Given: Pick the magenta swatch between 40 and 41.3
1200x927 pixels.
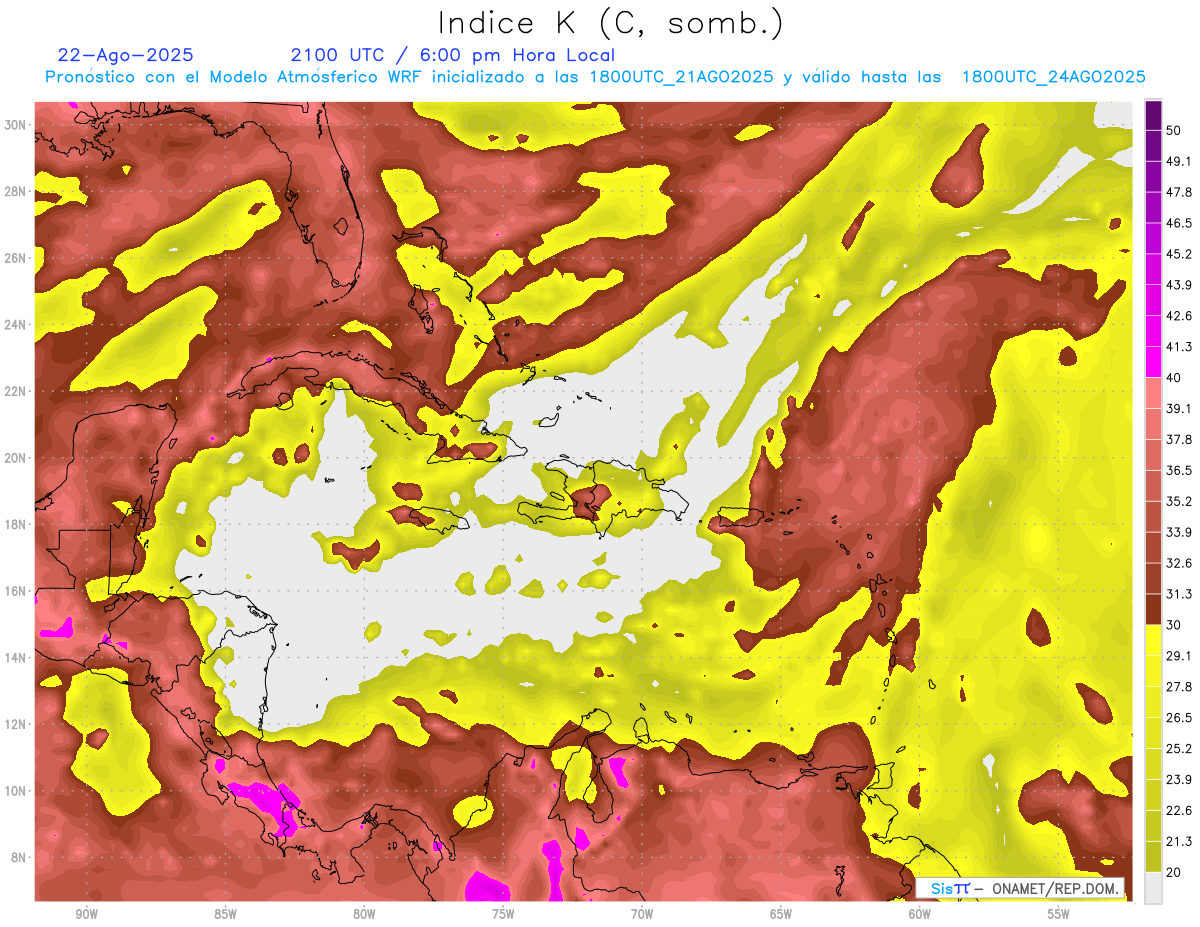Looking at the screenshot, I should (1153, 362).
